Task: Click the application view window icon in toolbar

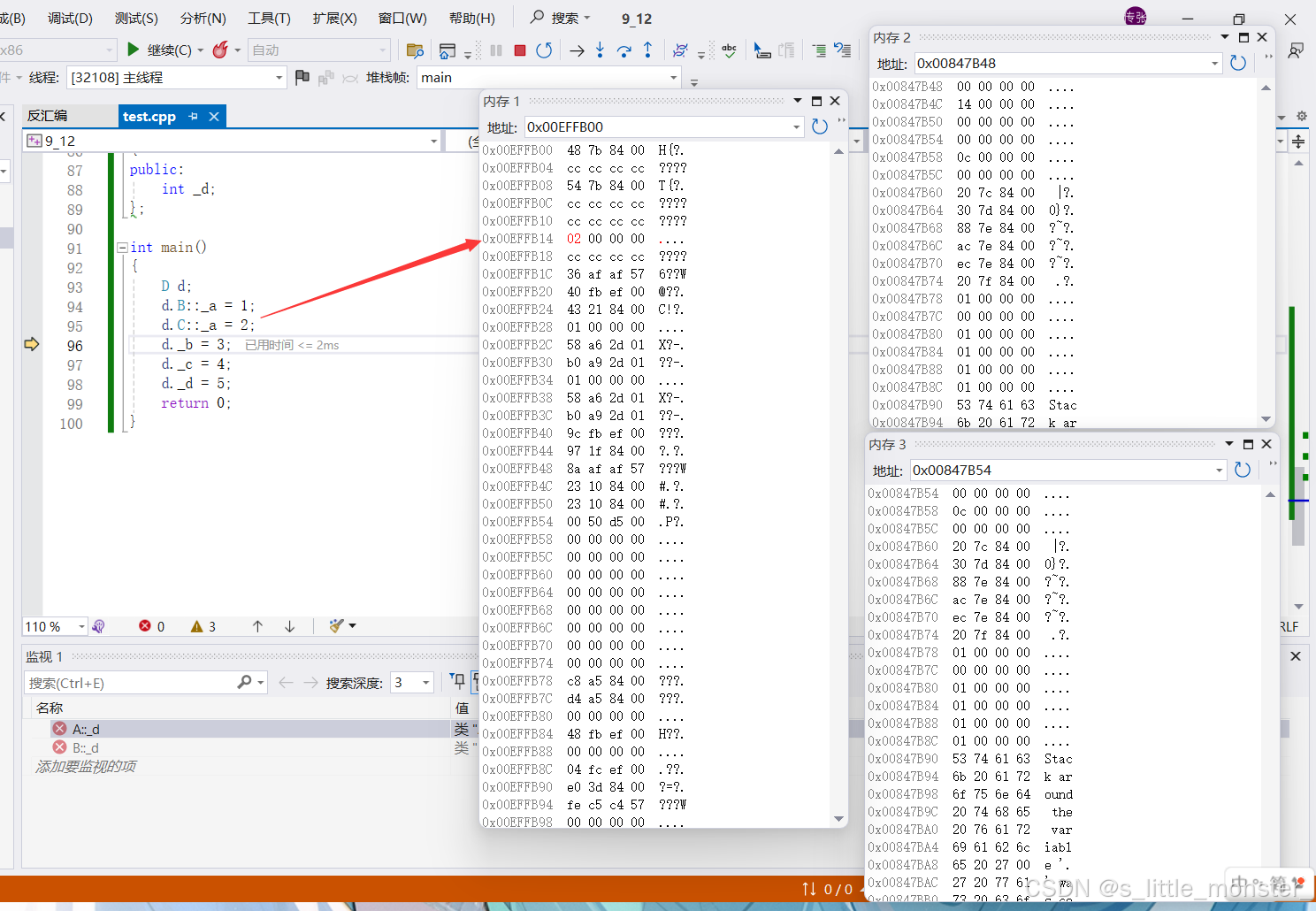Action: [447, 50]
